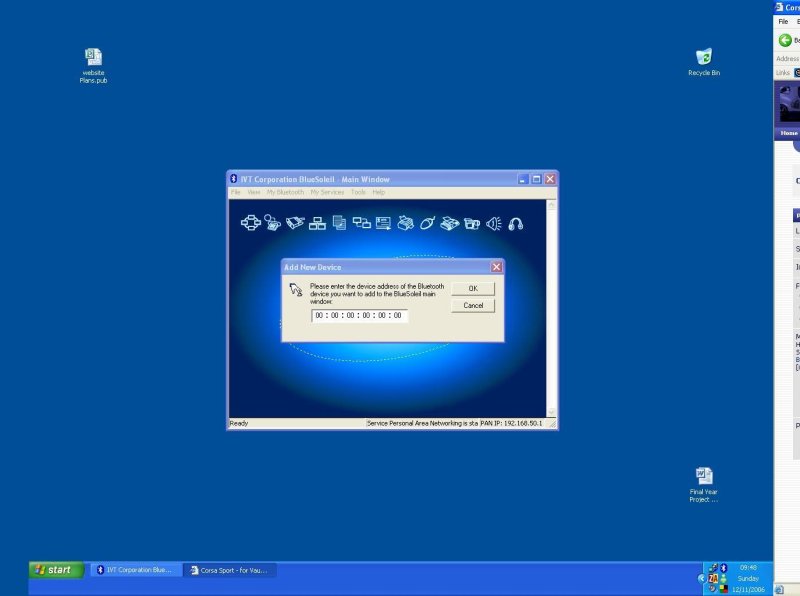Click the taskbar clock showing 09:48

coord(748,567)
